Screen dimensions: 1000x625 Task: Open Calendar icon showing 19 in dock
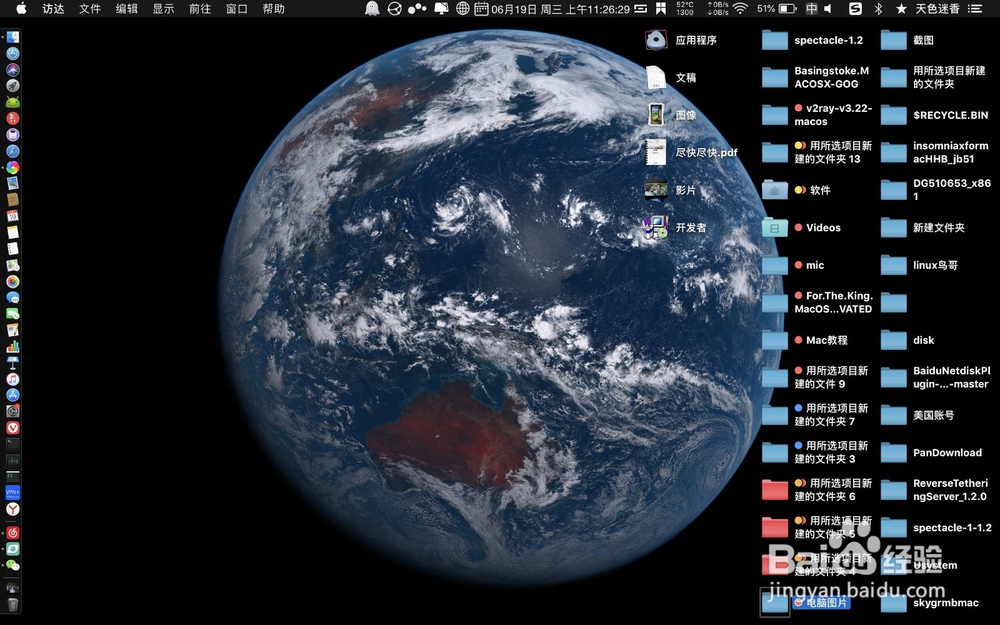coord(13,216)
